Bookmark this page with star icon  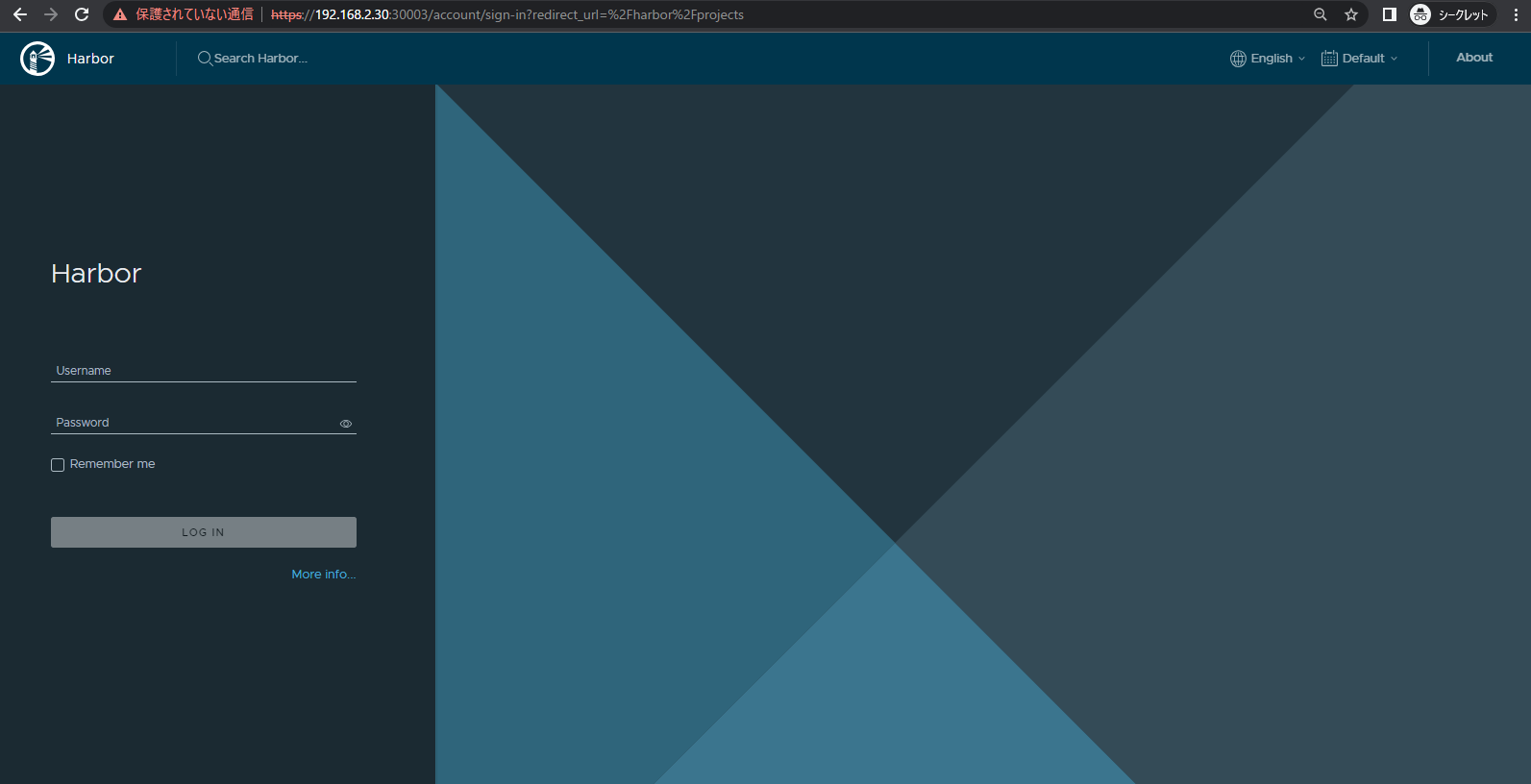(1351, 14)
